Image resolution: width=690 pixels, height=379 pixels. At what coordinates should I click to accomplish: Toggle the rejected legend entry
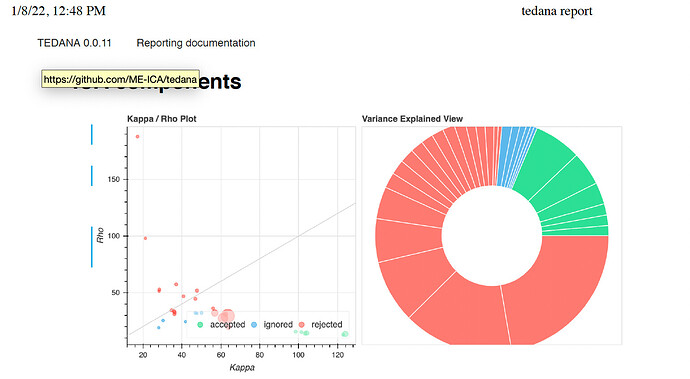pos(321,324)
